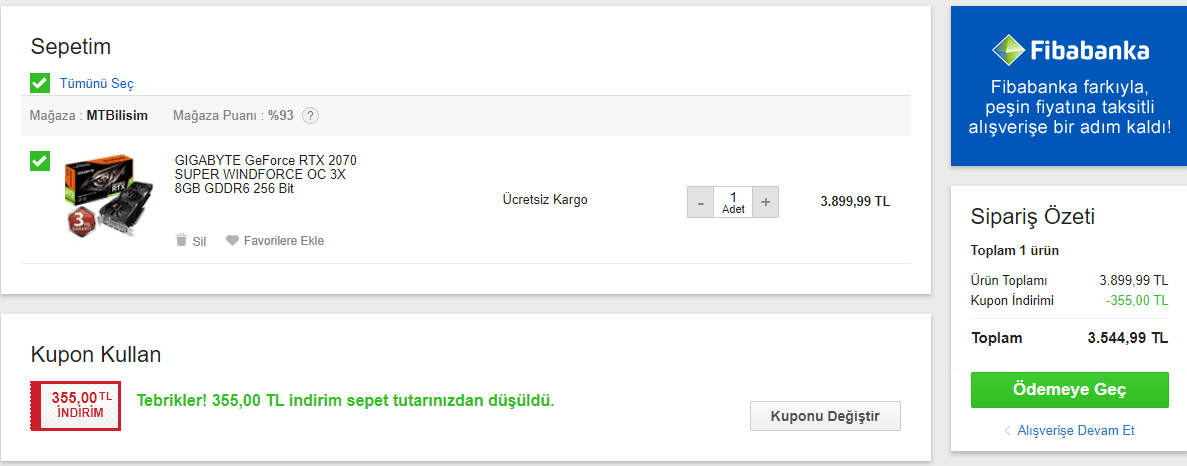
Task: Open the MTBilisim store page
Action: click(117, 115)
